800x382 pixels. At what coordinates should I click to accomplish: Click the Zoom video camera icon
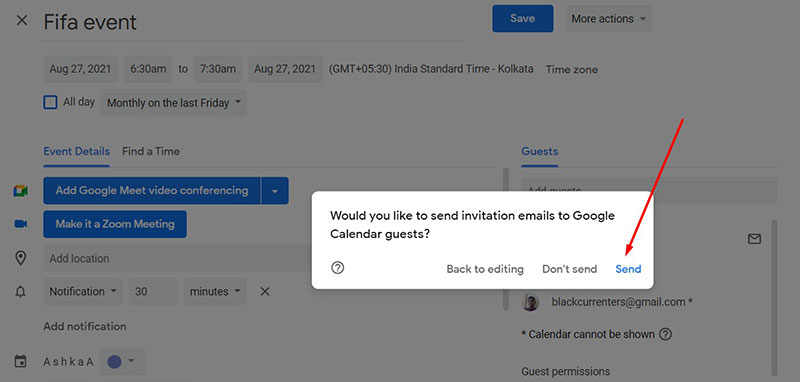[20, 224]
